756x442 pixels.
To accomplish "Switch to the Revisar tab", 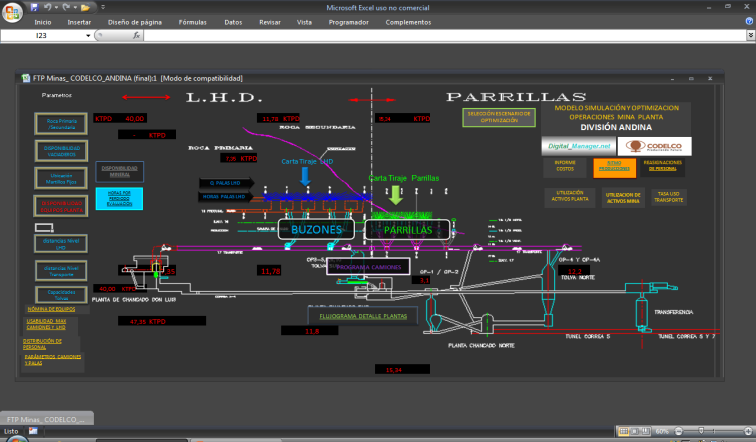I will click(x=270, y=22).
